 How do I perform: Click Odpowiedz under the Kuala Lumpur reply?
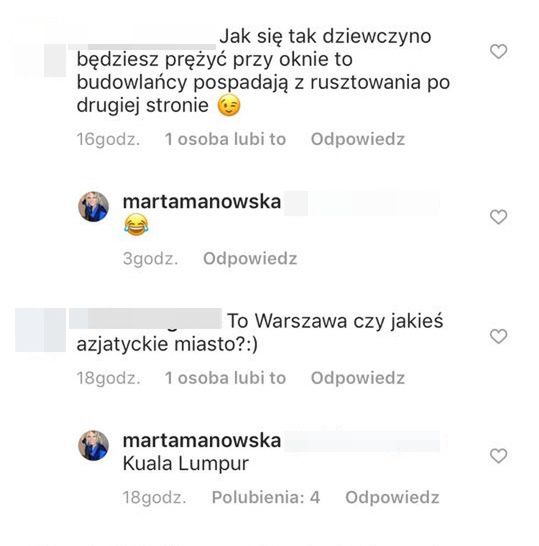pyautogui.click(x=392, y=497)
